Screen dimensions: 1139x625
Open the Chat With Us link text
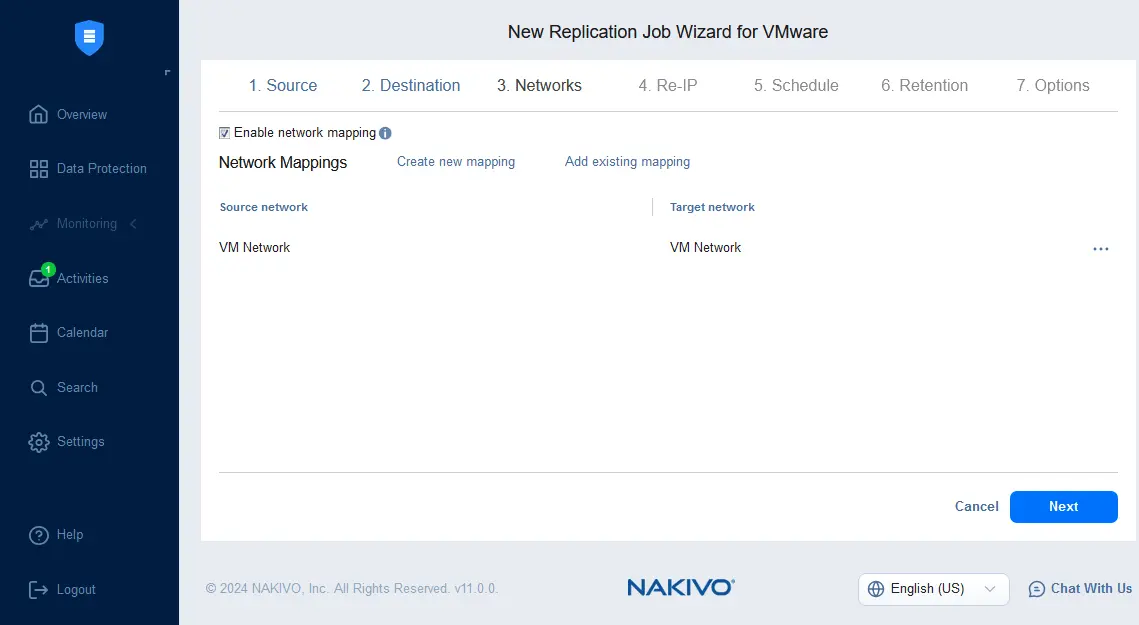click(1091, 589)
